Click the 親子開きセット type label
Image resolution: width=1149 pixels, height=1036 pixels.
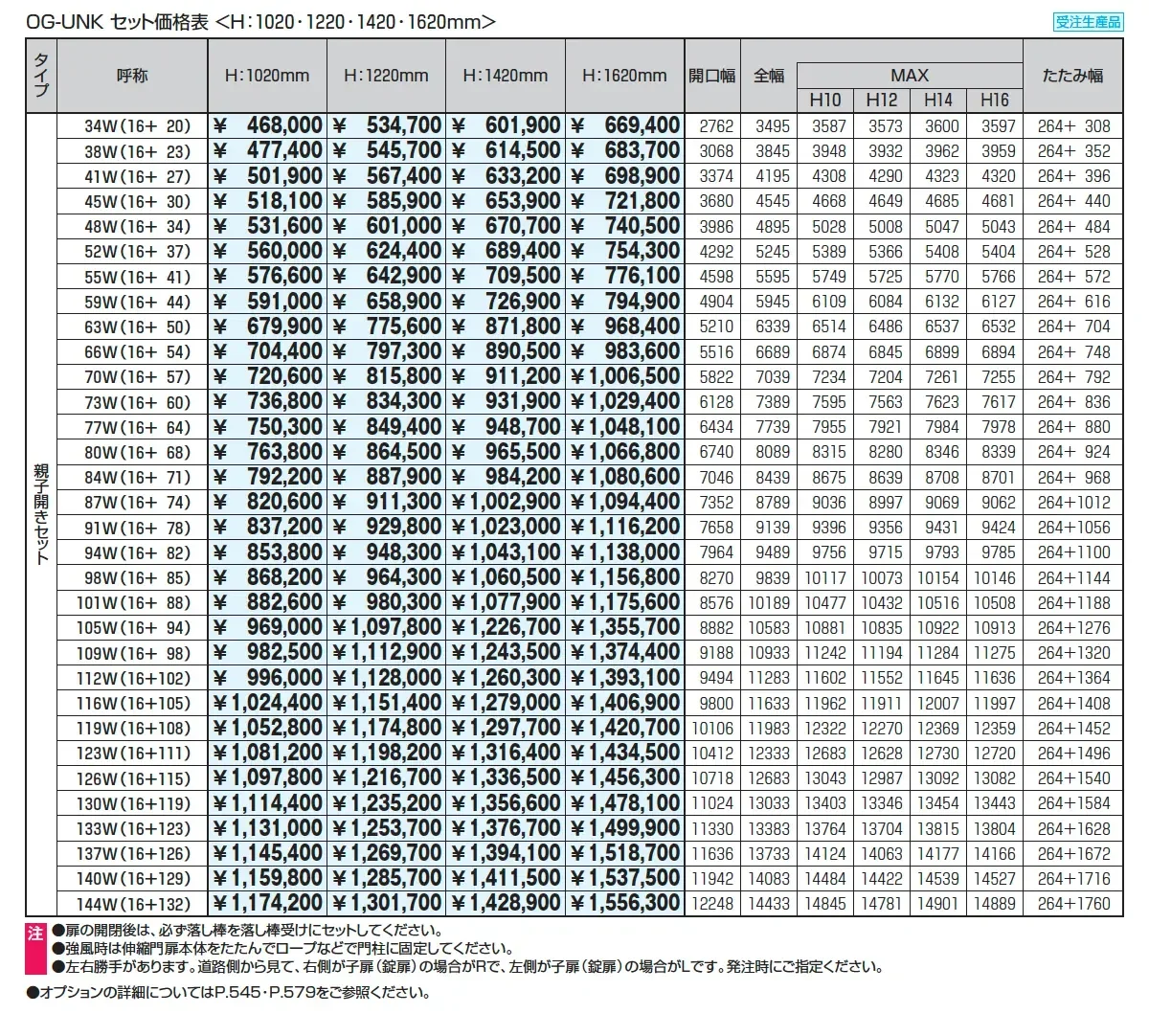pos(41,514)
